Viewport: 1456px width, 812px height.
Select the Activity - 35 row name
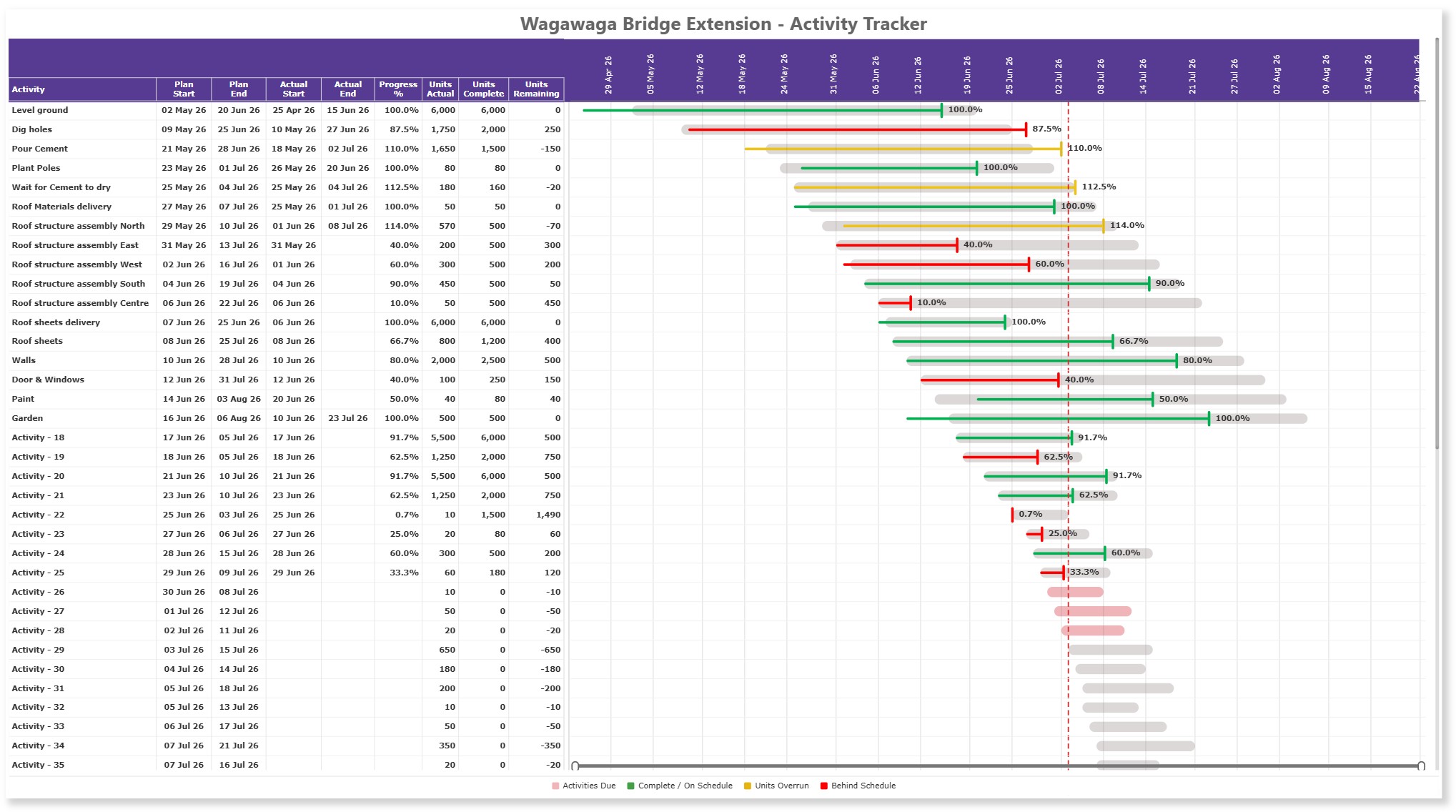click(38, 765)
